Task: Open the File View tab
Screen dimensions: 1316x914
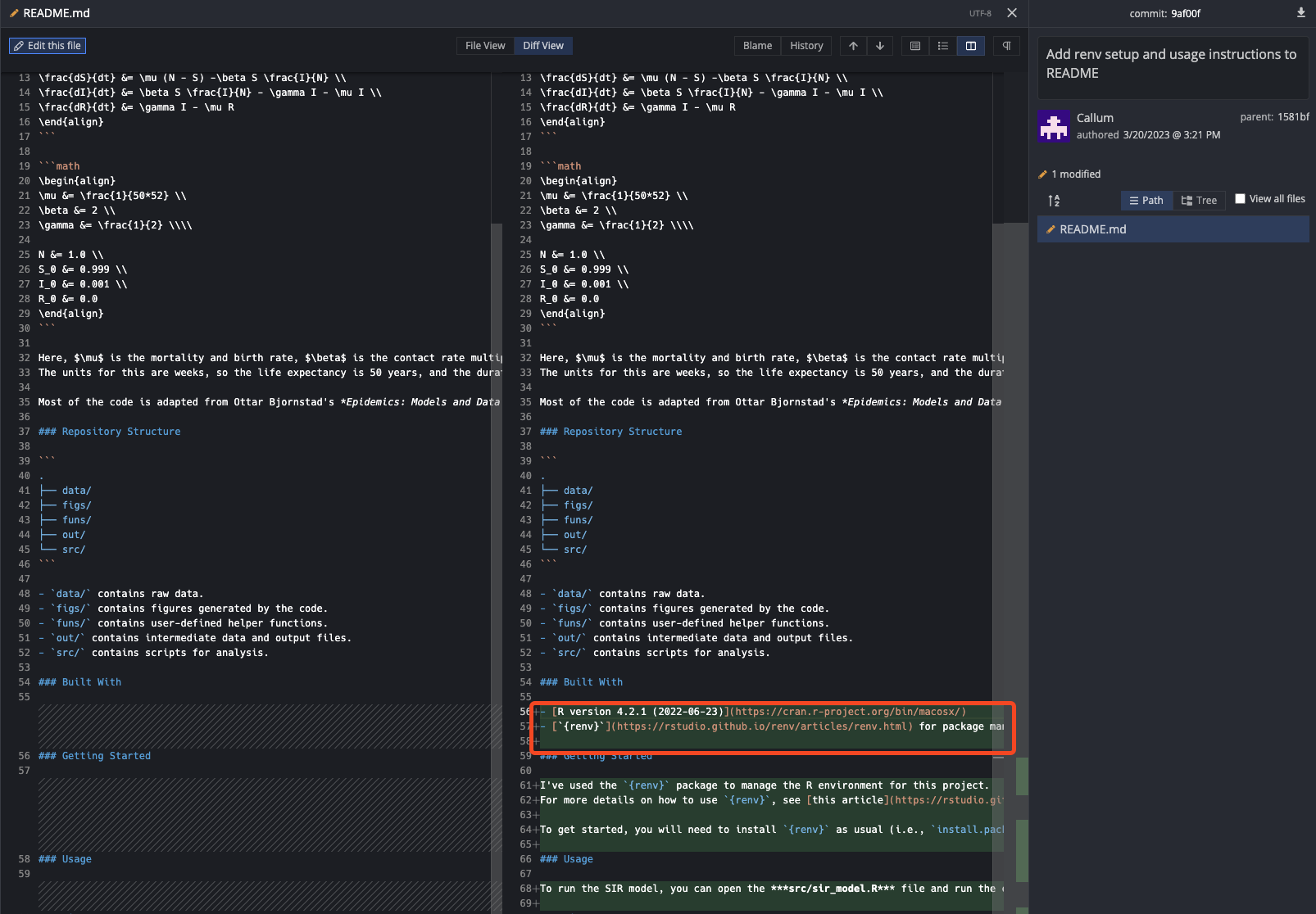Action: (485, 46)
